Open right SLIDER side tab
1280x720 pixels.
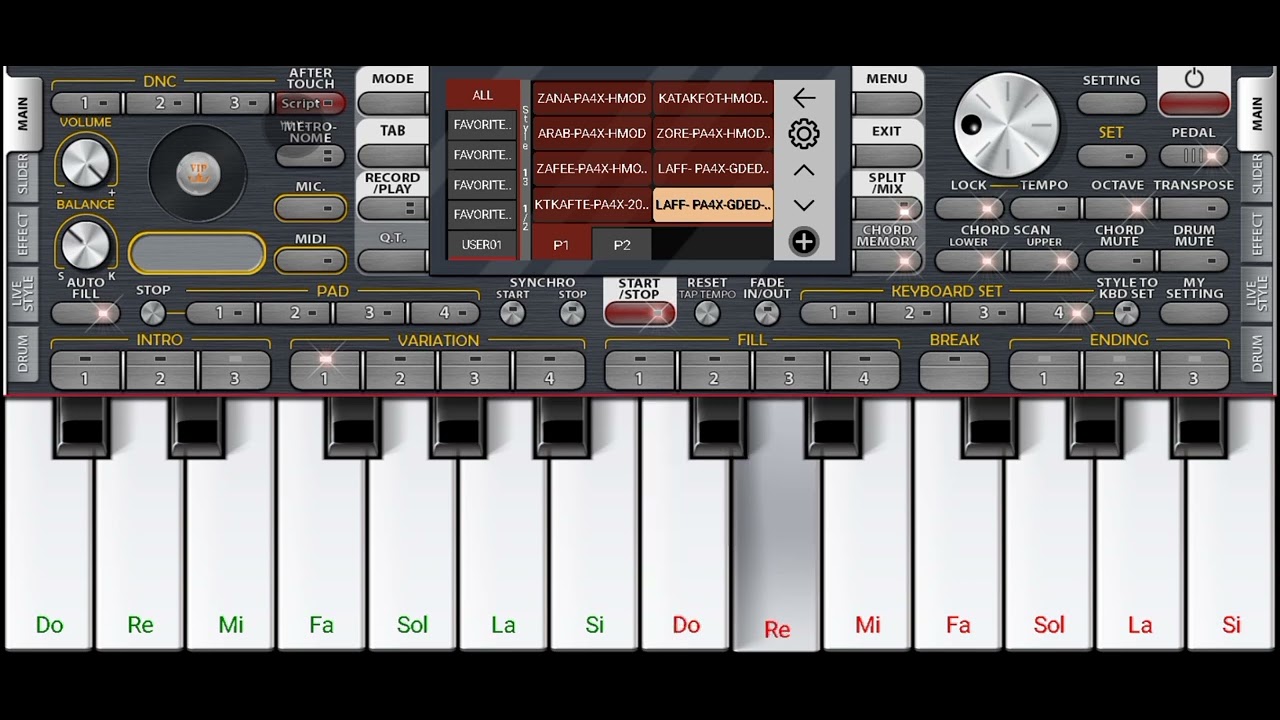(x=1257, y=176)
